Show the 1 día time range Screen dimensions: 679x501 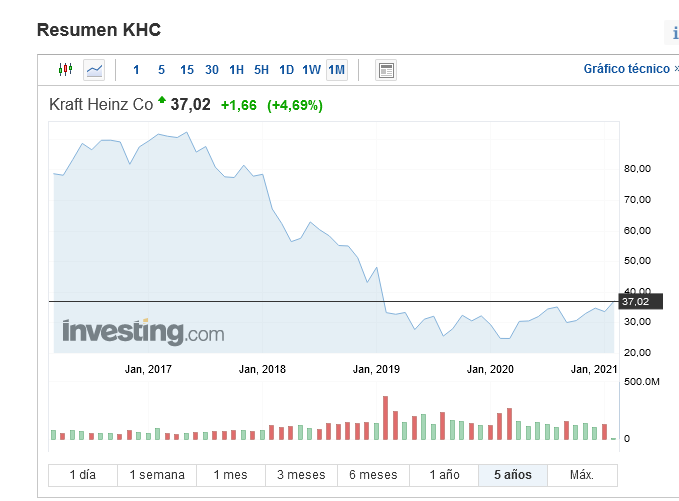pyautogui.click(x=83, y=475)
